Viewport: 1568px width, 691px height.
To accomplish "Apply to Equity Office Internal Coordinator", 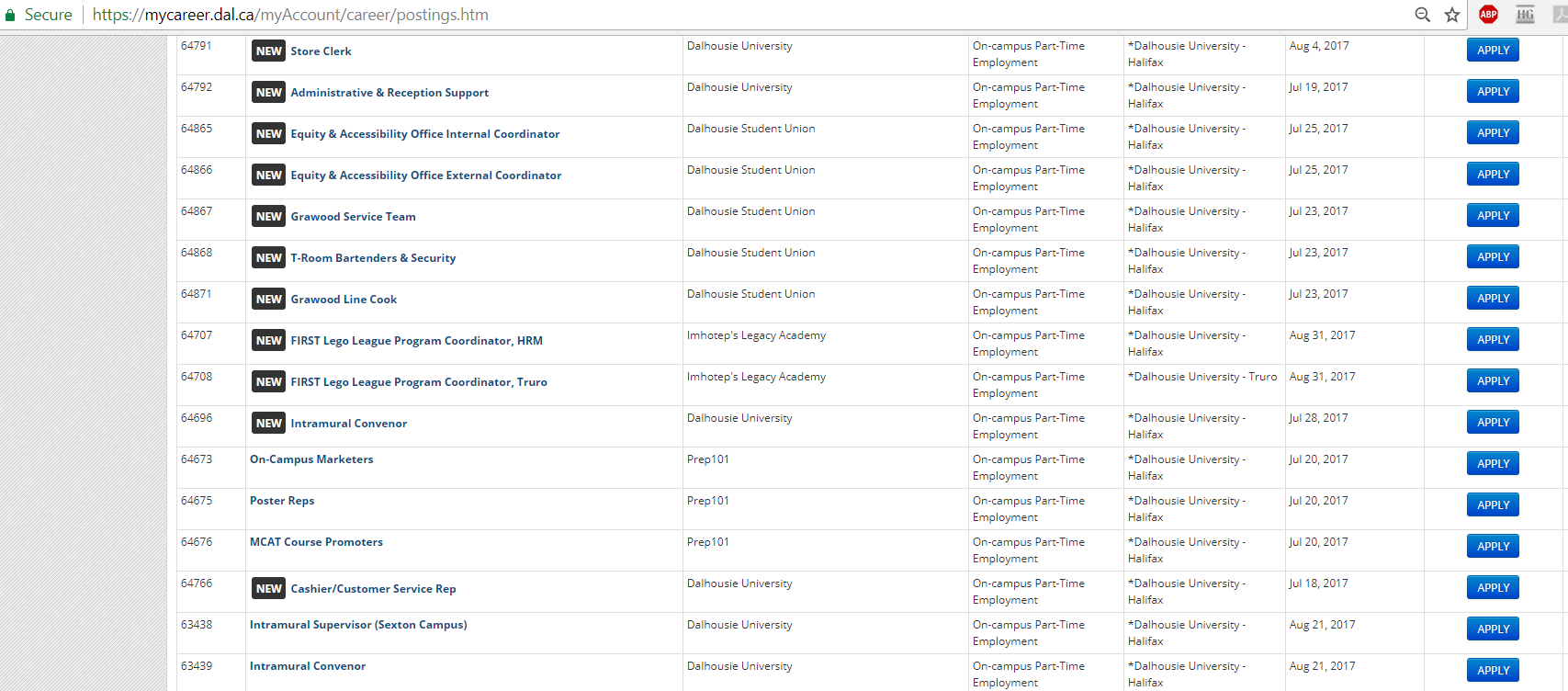I will (1493, 133).
